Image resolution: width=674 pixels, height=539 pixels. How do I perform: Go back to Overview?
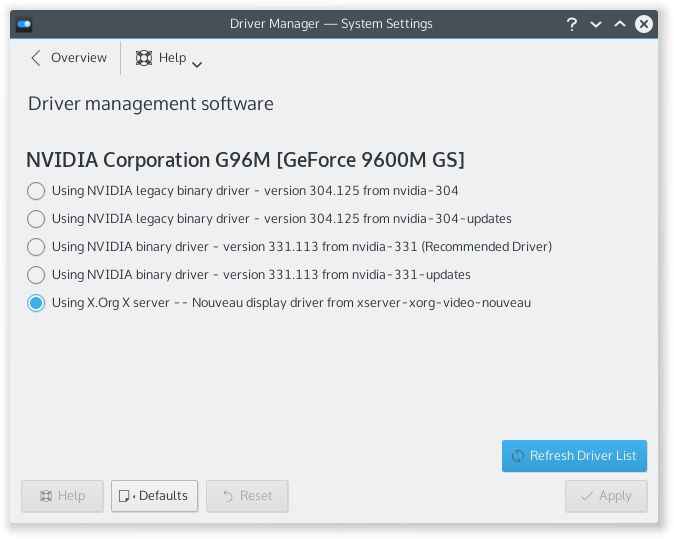[x=68, y=58]
